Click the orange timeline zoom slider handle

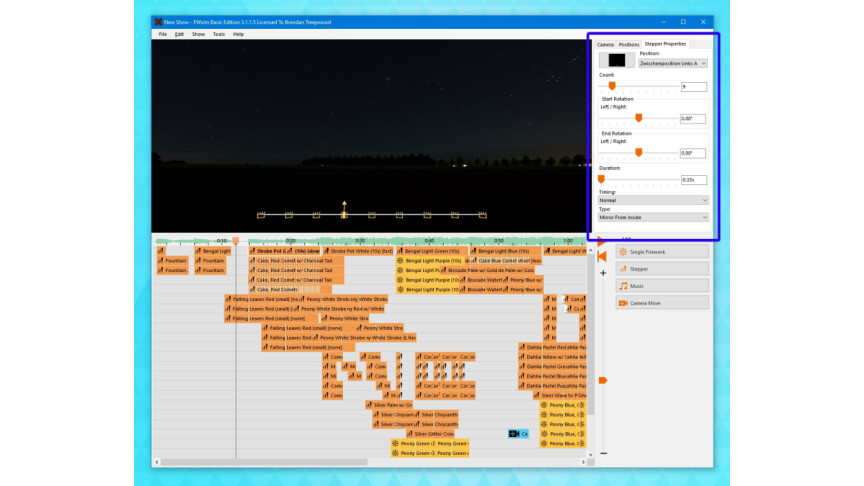coord(603,380)
